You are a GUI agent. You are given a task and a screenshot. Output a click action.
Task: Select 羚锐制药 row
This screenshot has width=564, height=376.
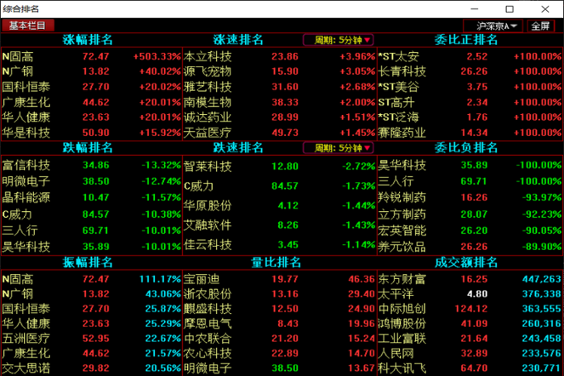470,198
